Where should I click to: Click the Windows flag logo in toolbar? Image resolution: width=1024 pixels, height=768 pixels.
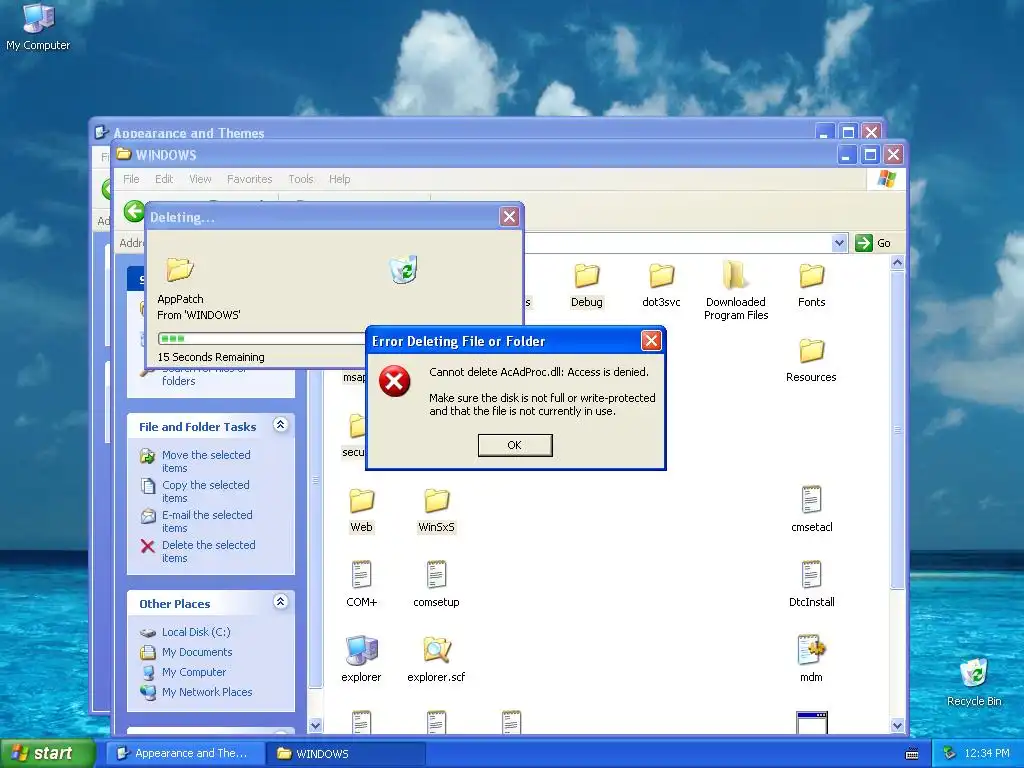coord(886,178)
